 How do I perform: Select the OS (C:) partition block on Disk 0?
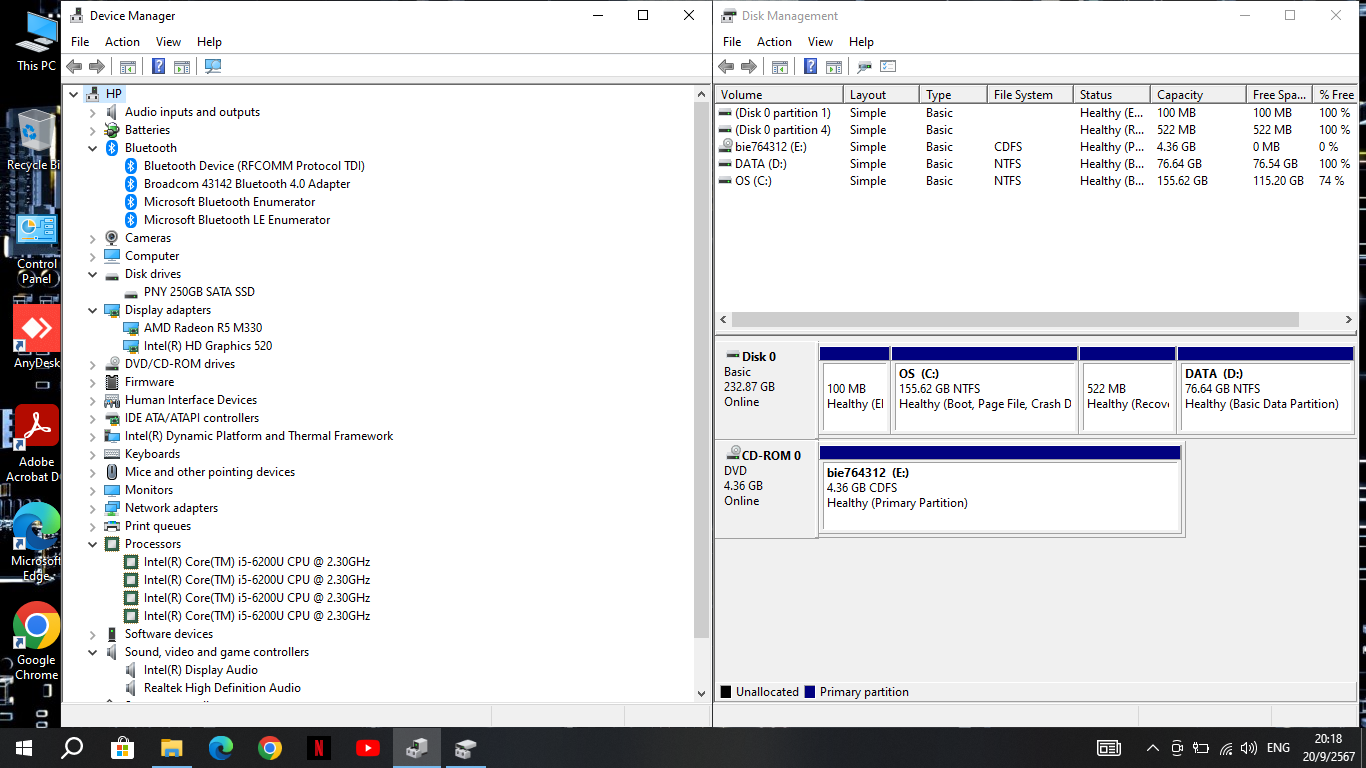tap(984, 396)
